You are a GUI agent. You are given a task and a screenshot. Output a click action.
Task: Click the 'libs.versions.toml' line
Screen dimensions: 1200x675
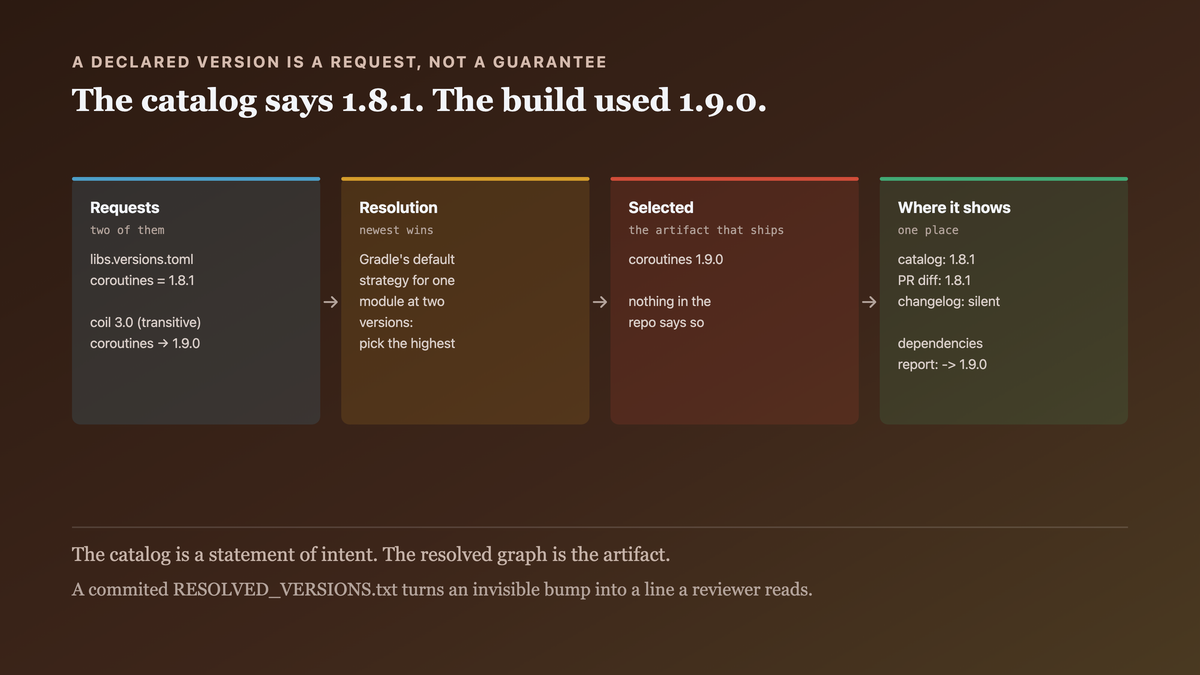142,259
